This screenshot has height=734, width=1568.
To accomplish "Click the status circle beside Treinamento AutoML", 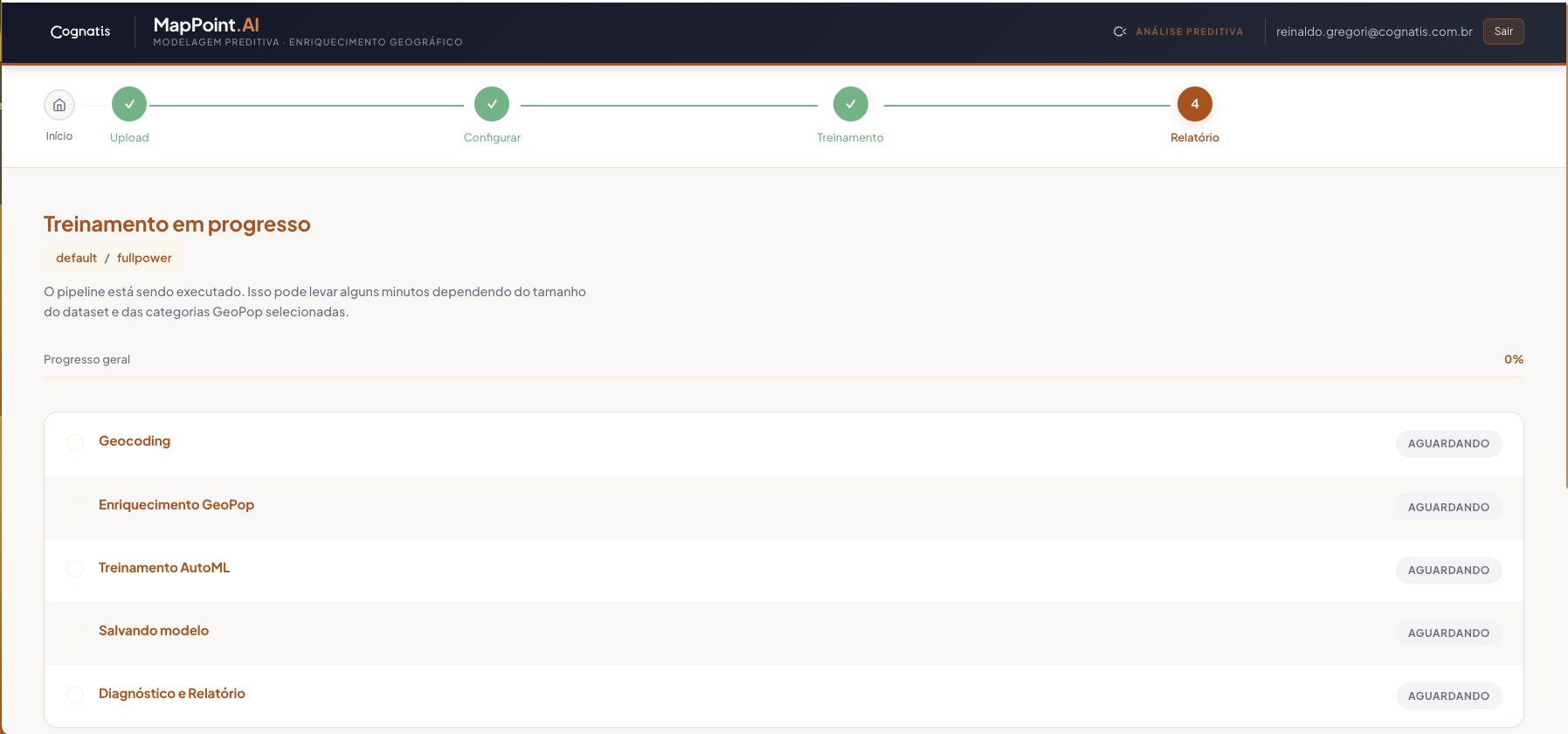I will point(75,569).
